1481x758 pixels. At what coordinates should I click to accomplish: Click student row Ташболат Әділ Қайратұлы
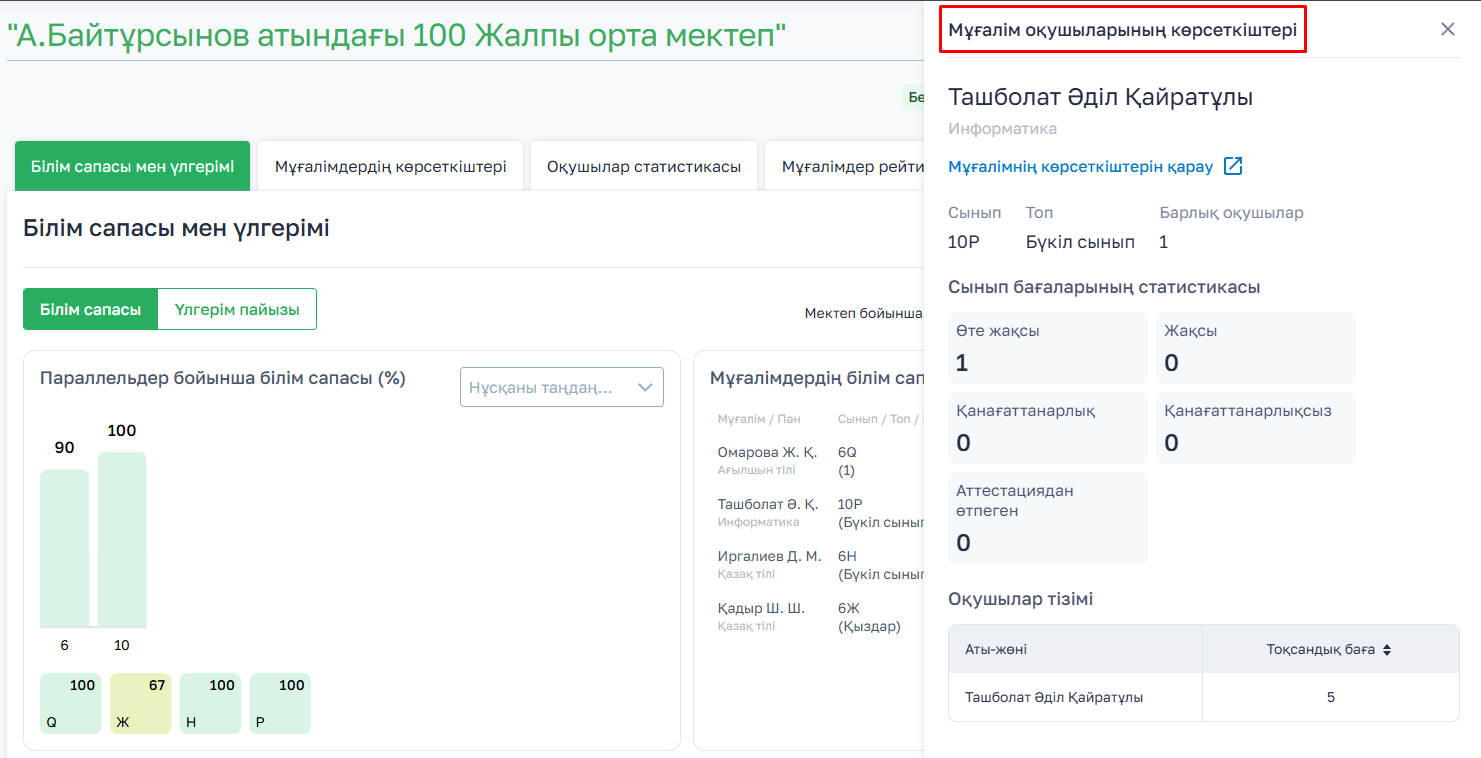(1054, 697)
